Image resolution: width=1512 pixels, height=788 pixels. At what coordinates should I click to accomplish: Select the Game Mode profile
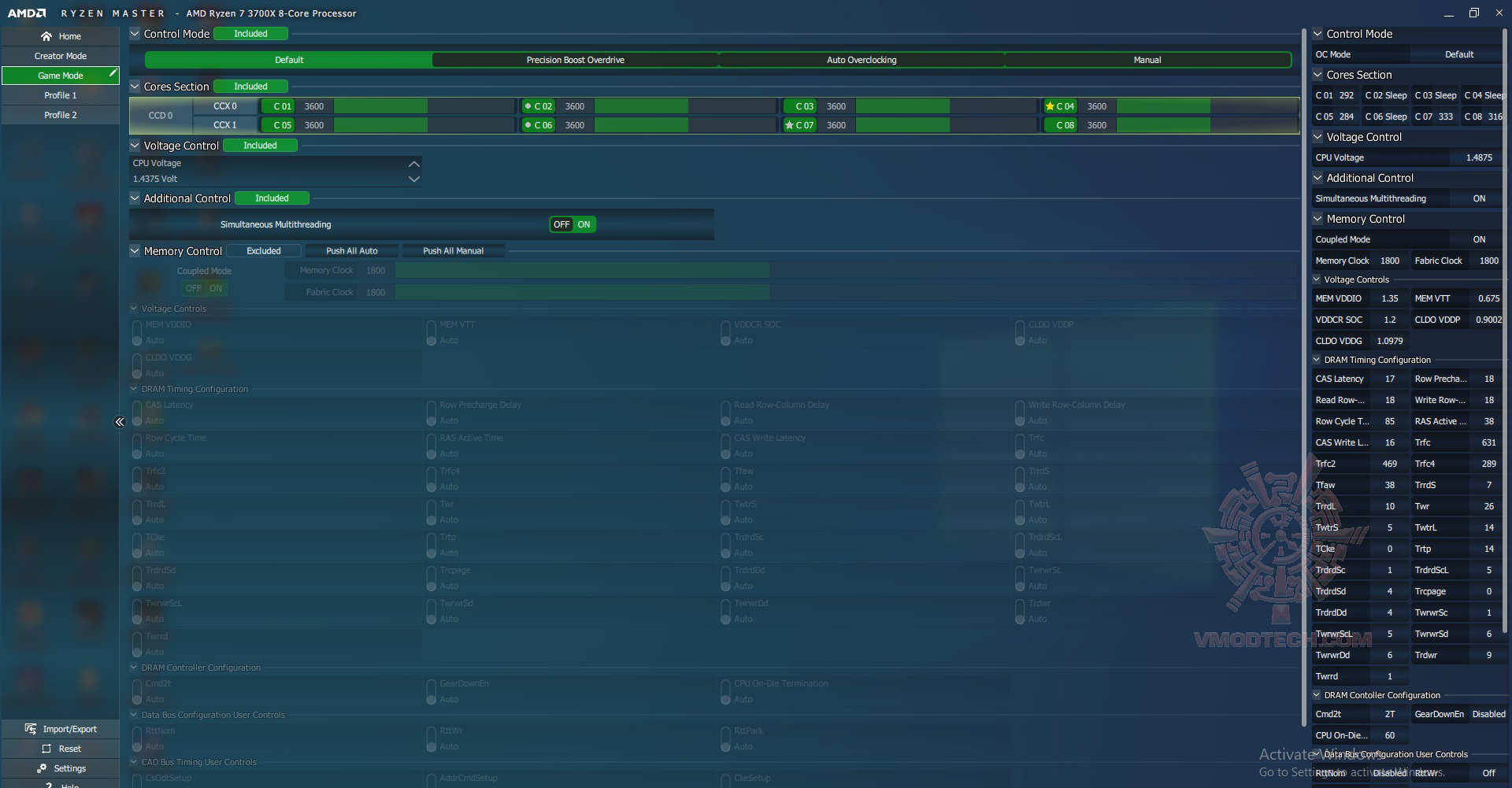pyautogui.click(x=60, y=76)
